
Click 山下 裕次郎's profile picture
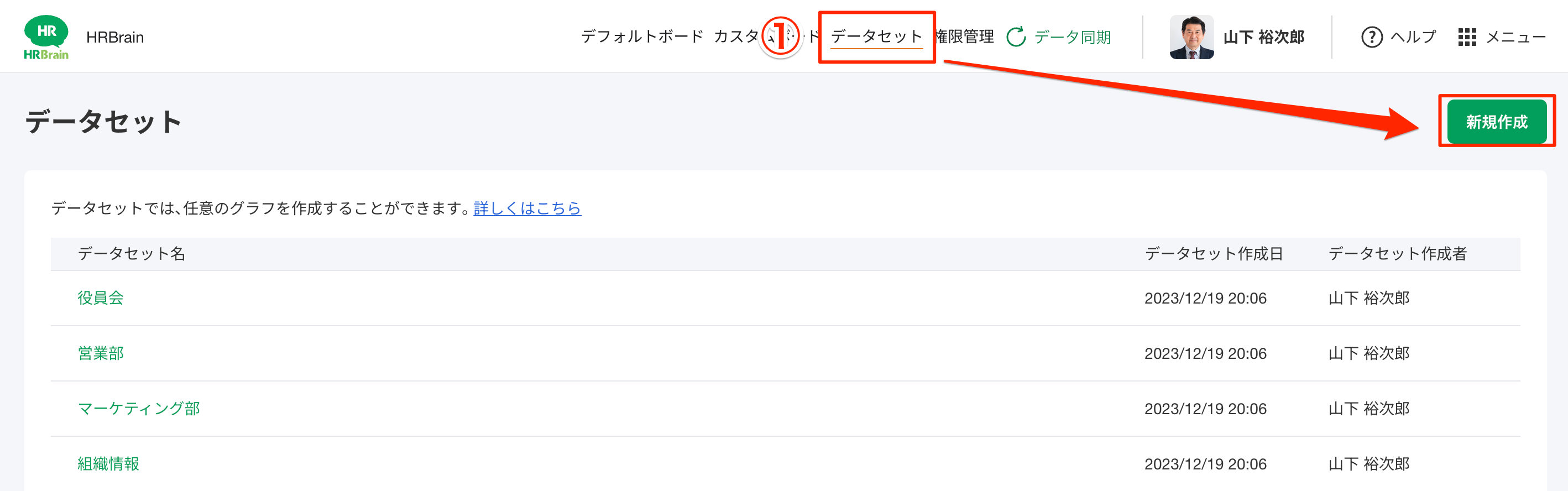tap(1192, 36)
